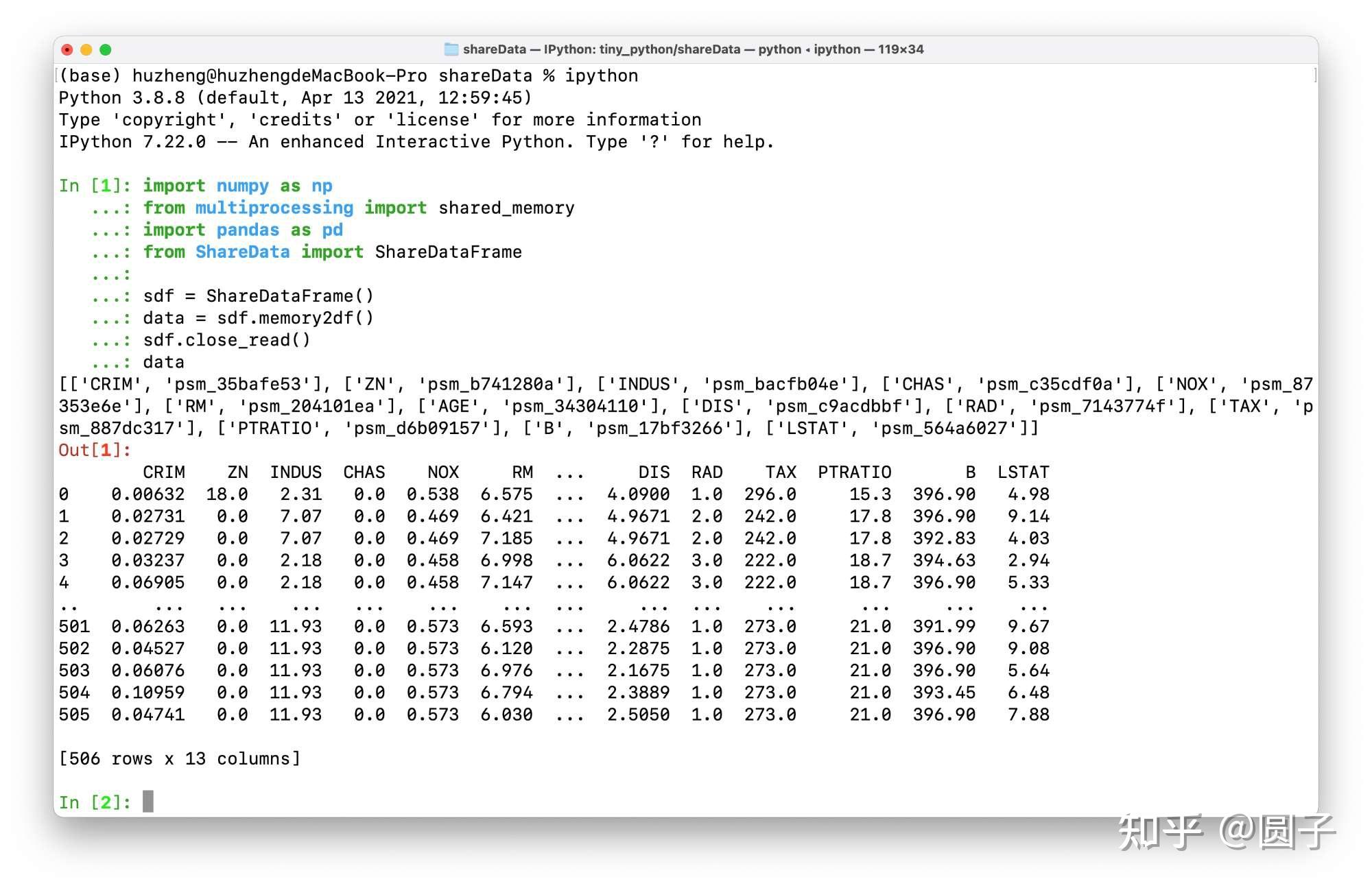This screenshot has width=1372, height=888.
Task: Click the row index 501
Action: point(74,626)
